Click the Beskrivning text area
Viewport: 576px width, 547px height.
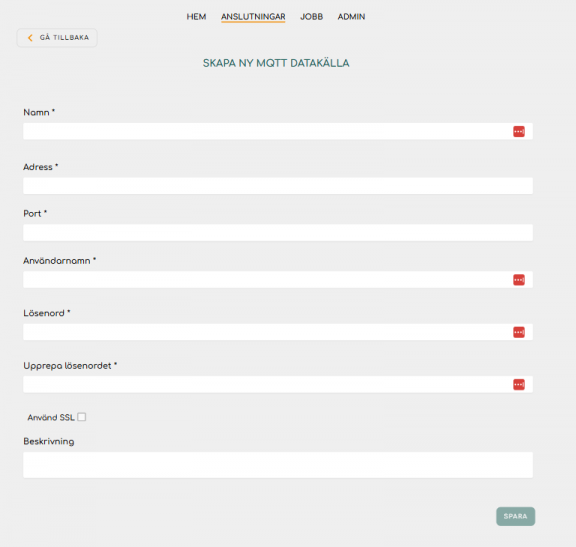point(278,465)
